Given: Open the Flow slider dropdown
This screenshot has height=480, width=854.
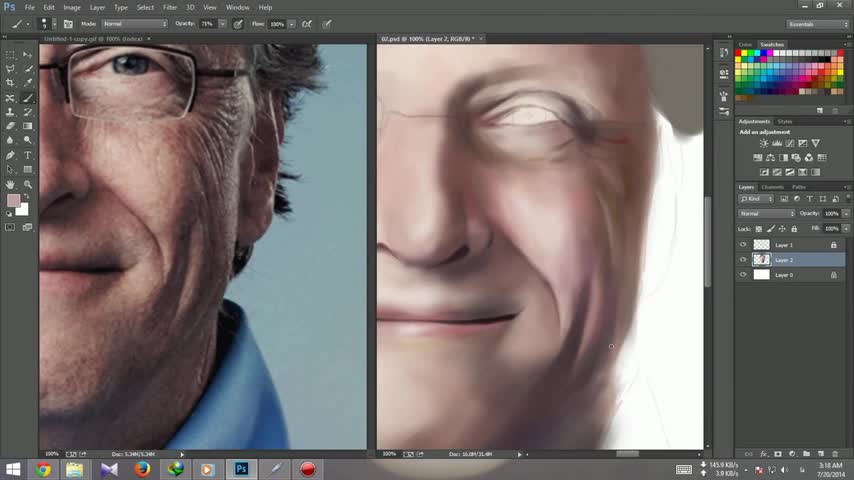Looking at the screenshot, I should coord(292,24).
